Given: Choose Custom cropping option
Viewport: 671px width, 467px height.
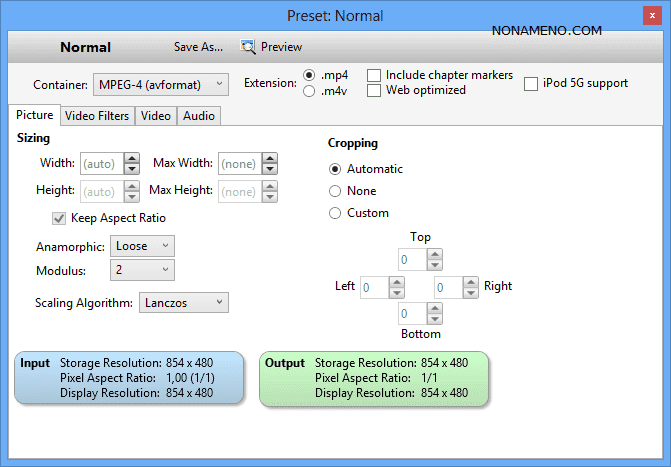Looking at the screenshot, I should [335, 213].
